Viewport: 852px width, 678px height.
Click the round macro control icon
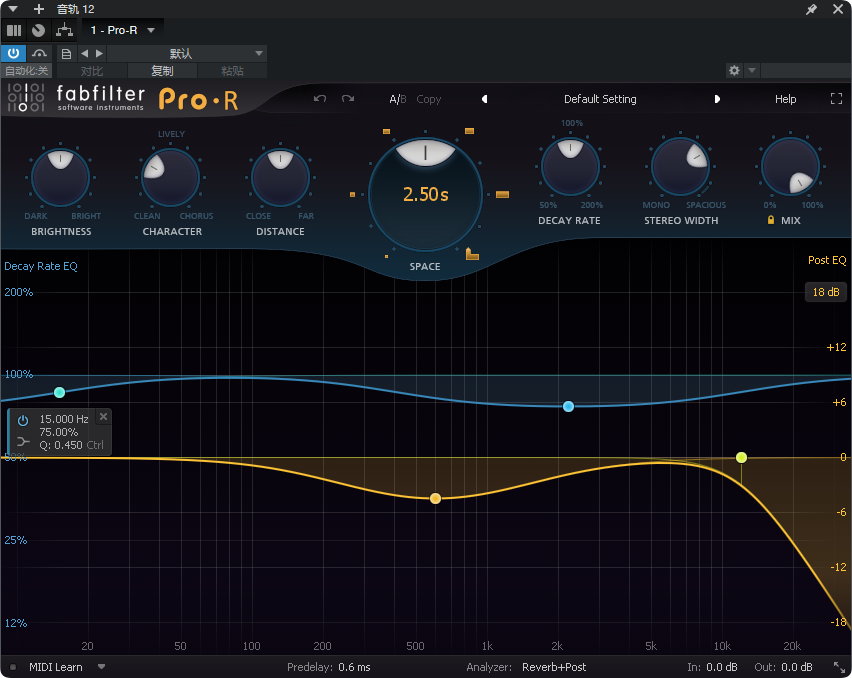[x=38, y=30]
